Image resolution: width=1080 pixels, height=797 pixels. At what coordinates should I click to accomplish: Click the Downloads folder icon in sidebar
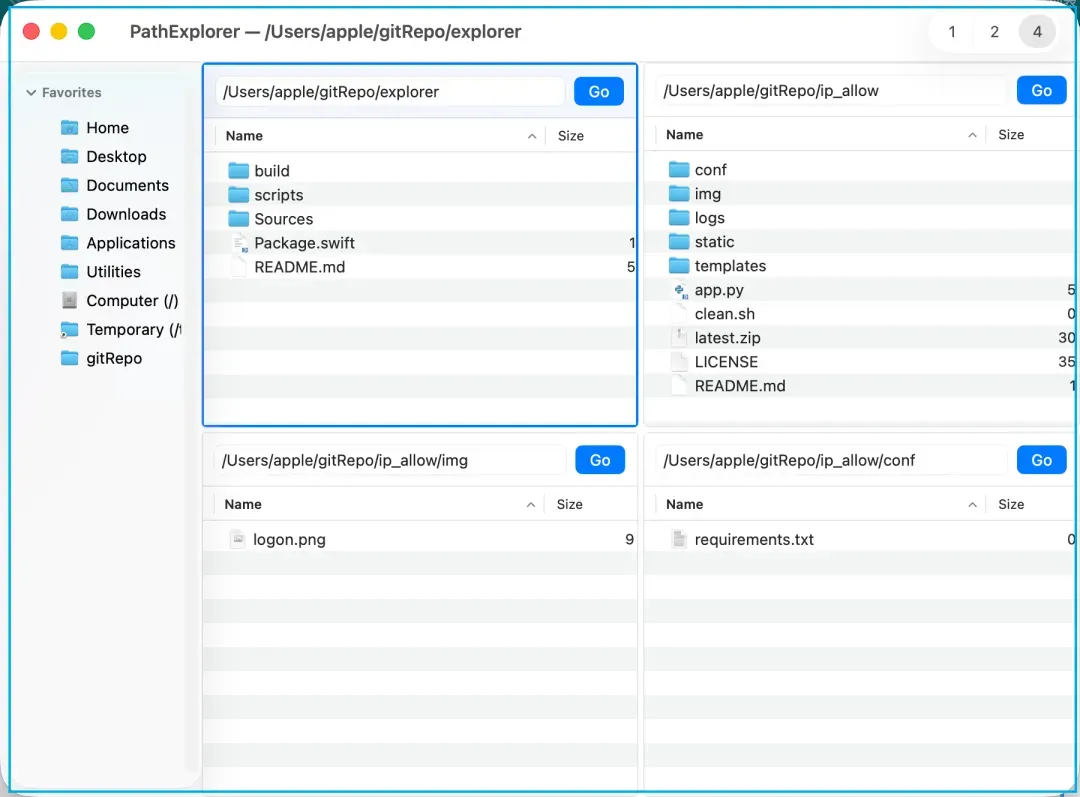pos(70,214)
